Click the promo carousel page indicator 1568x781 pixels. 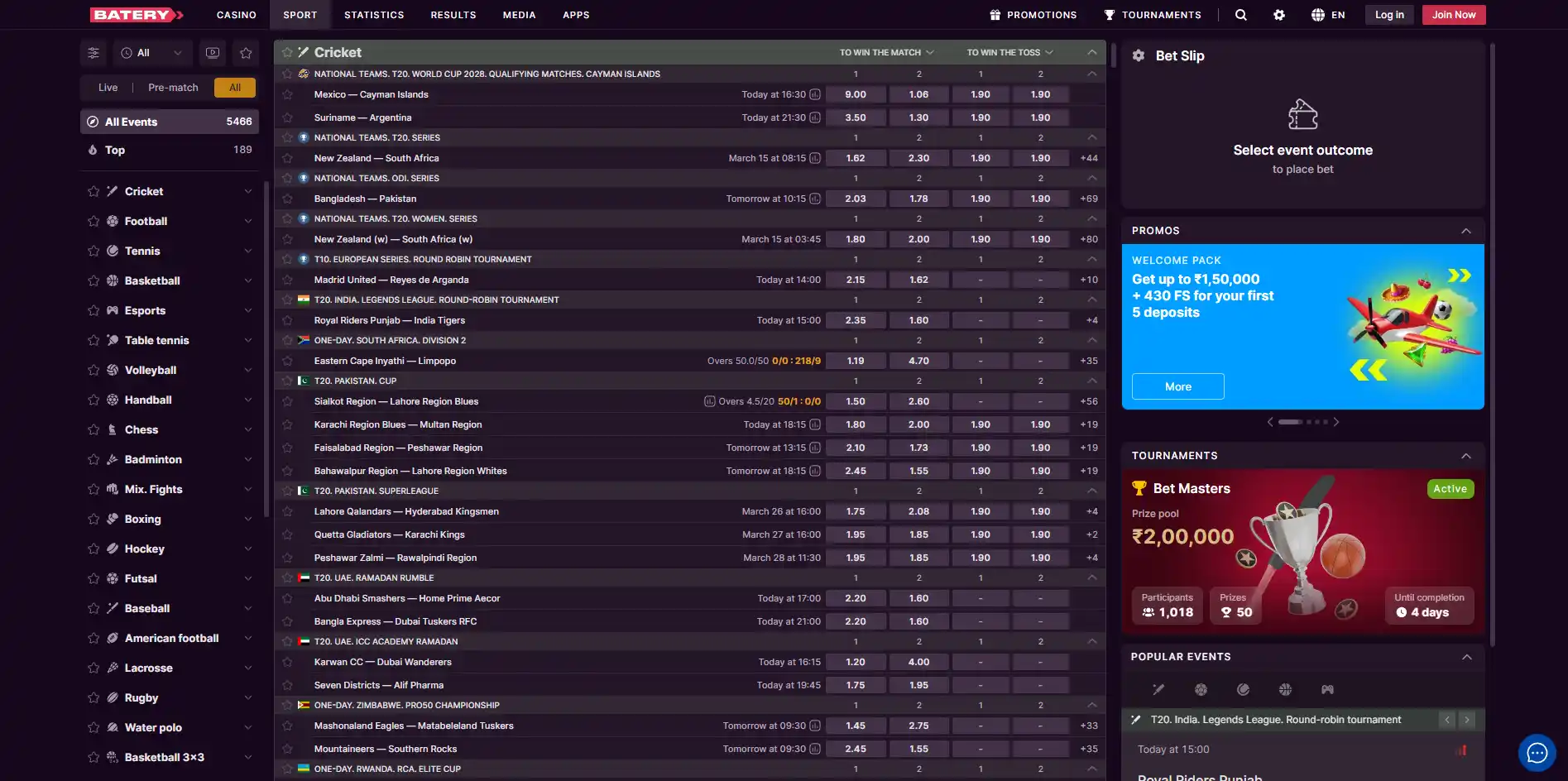(x=1303, y=422)
